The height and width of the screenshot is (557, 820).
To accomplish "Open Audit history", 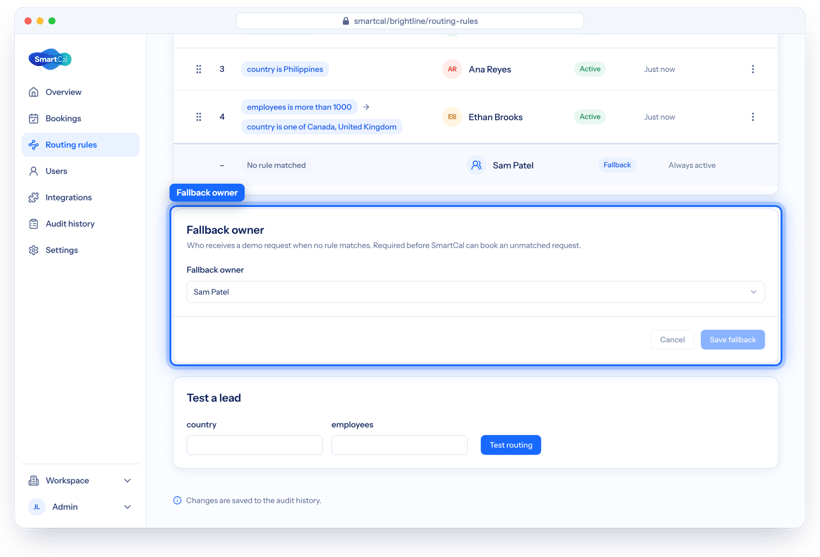I will pos(81,224).
